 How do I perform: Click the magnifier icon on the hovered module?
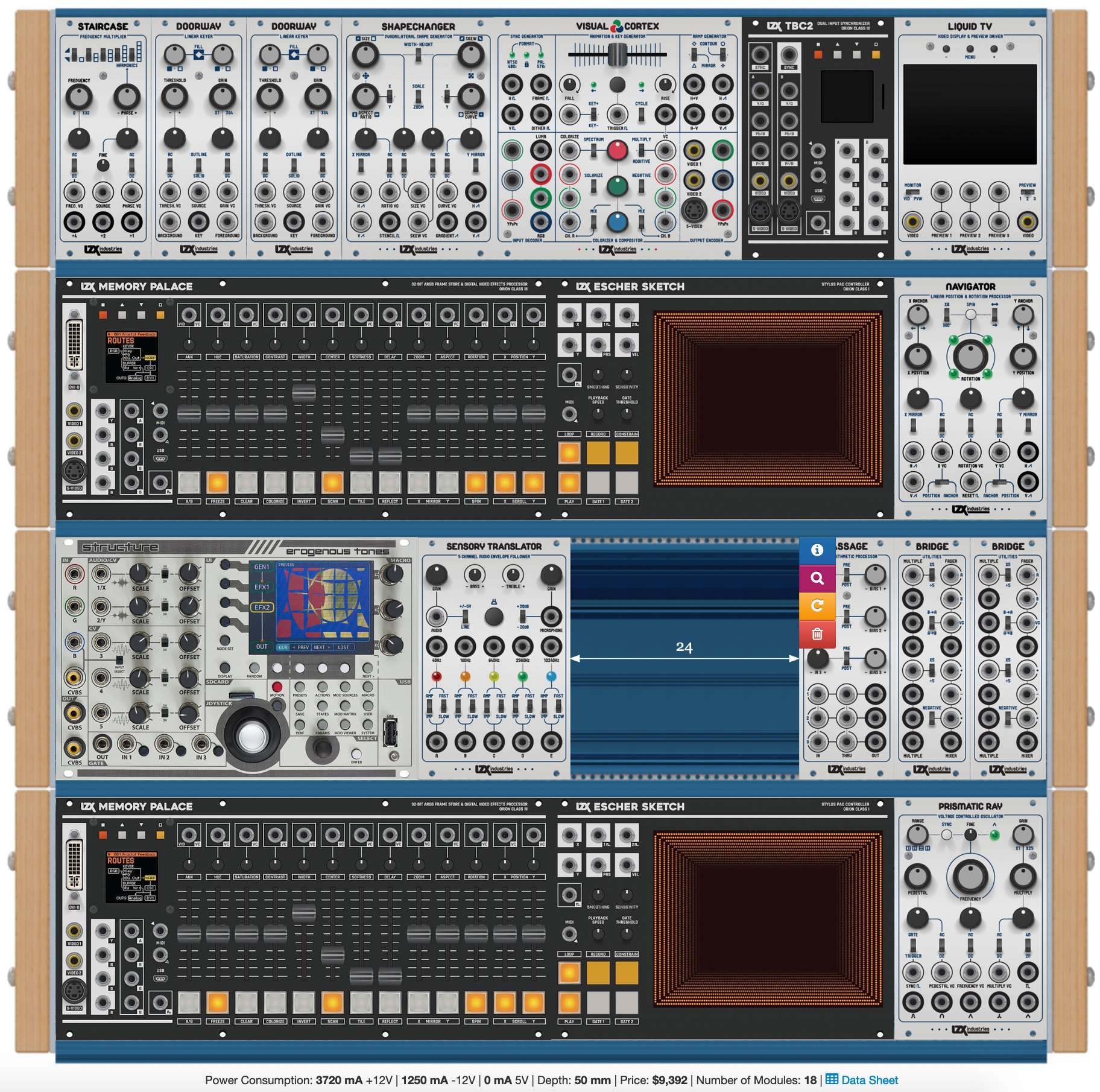coord(817,578)
